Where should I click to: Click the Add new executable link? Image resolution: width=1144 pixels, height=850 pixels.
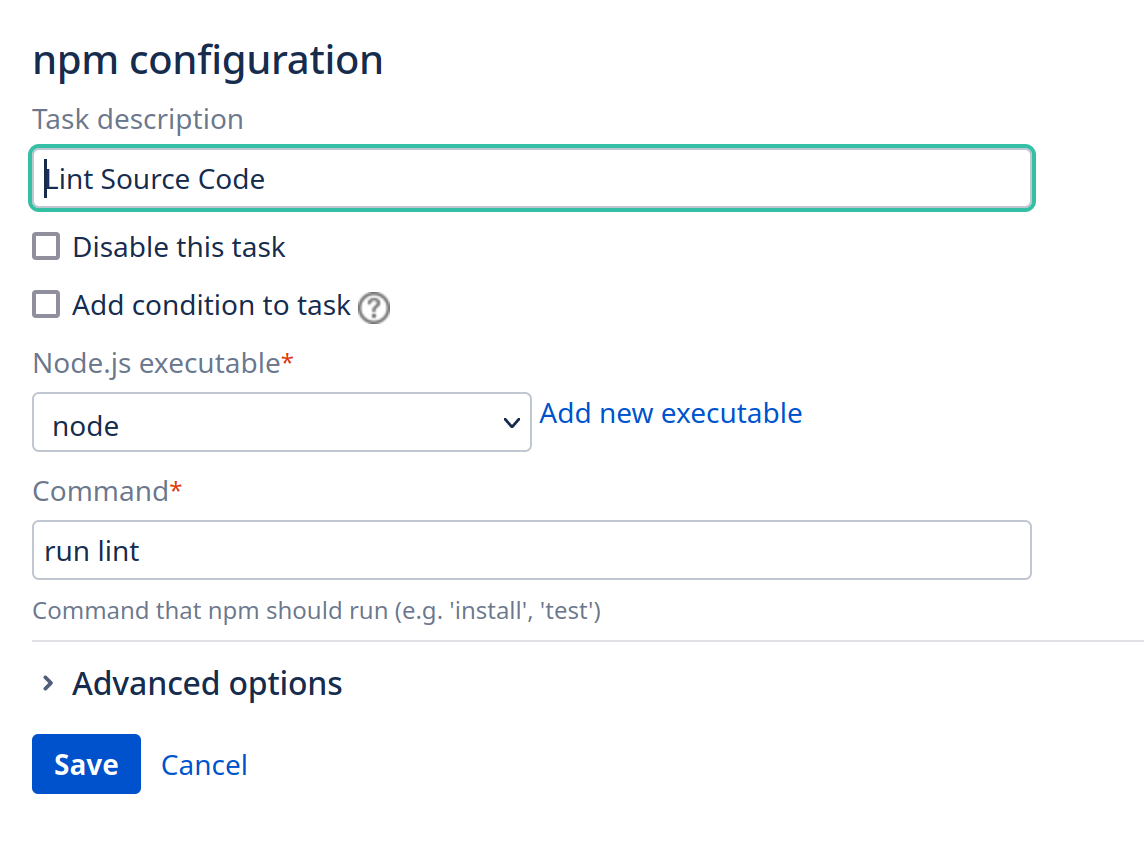(x=670, y=413)
